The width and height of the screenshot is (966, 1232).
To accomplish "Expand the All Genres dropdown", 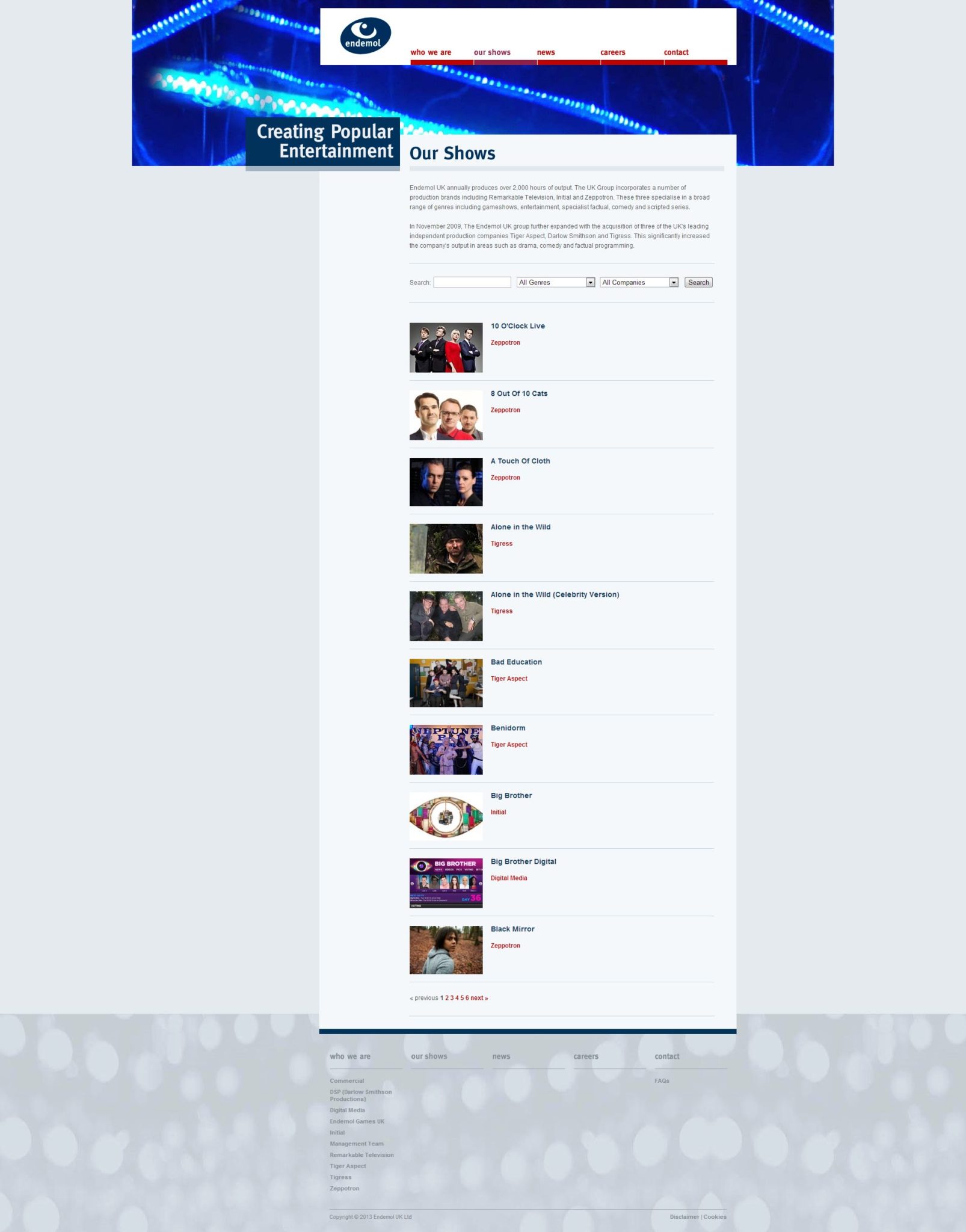I will (555, 282).
